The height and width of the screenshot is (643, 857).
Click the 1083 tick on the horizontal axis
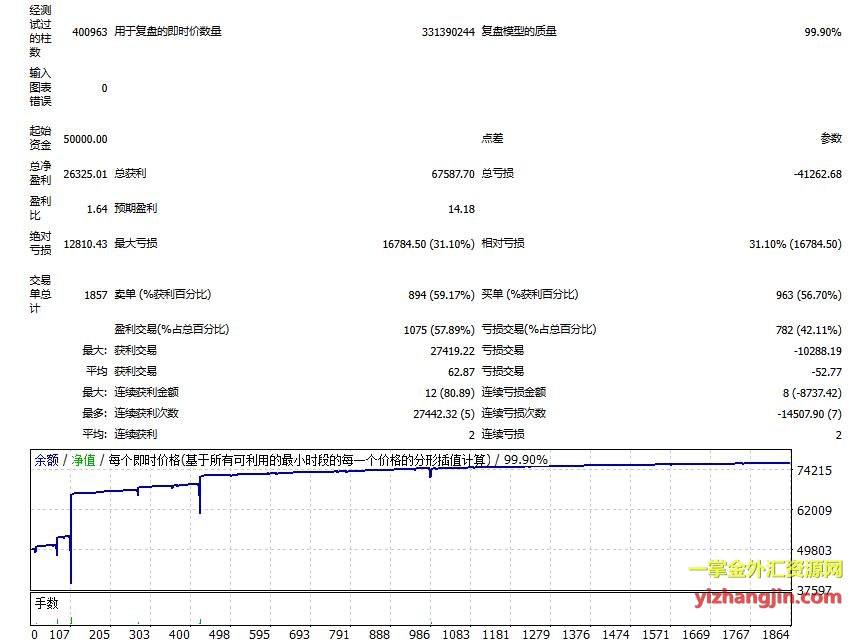(455, 634)
